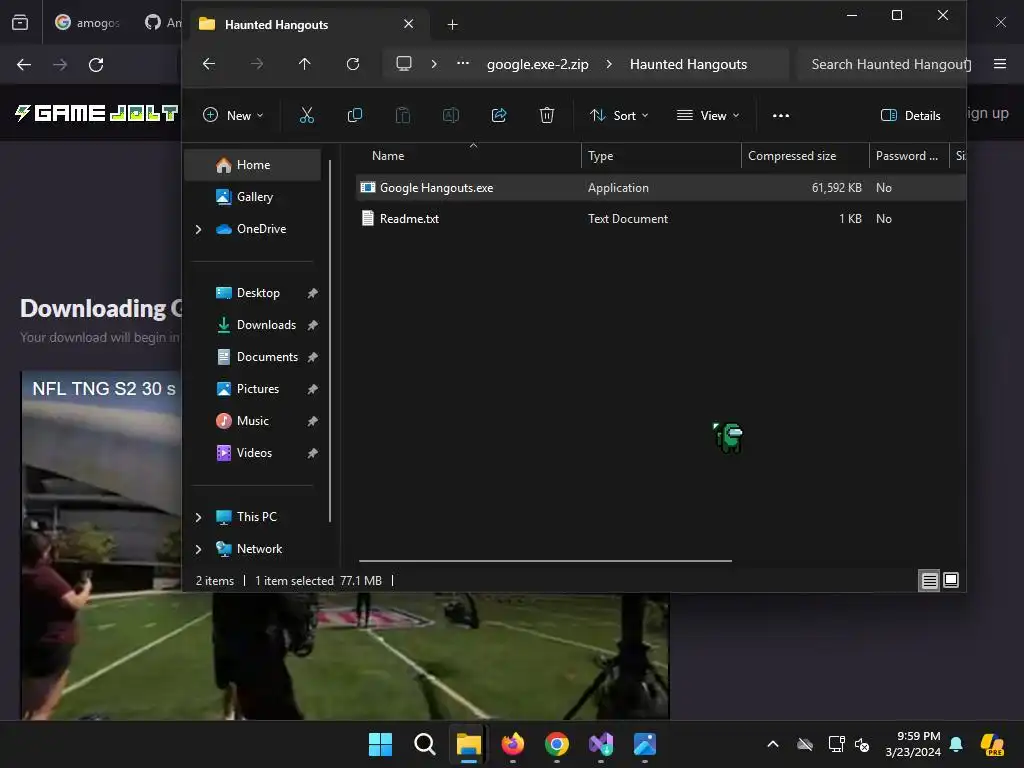1024x768 pixels.
Task: Select the Readme.txt file
Action: coord(660,219)
